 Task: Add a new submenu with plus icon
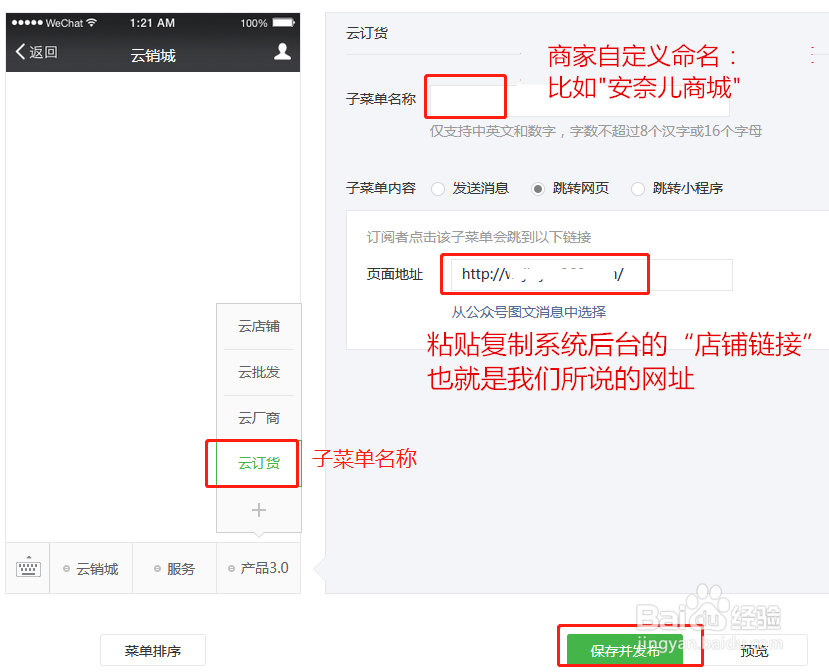click(259, 510)
